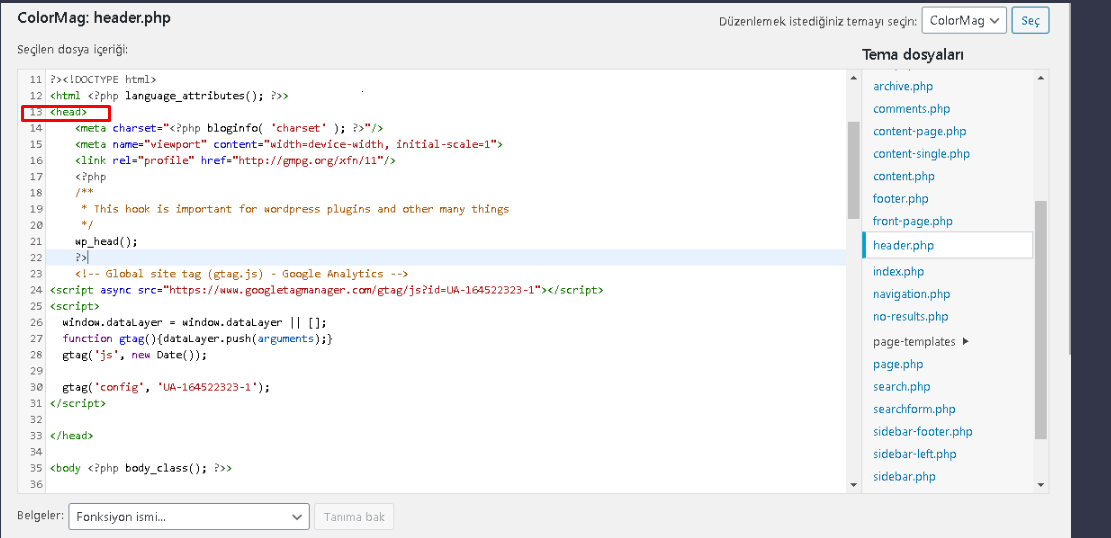Click the code editor scrollbar down arrow
The height and width of the screenshot is (538, 1111).
[853, 486]
